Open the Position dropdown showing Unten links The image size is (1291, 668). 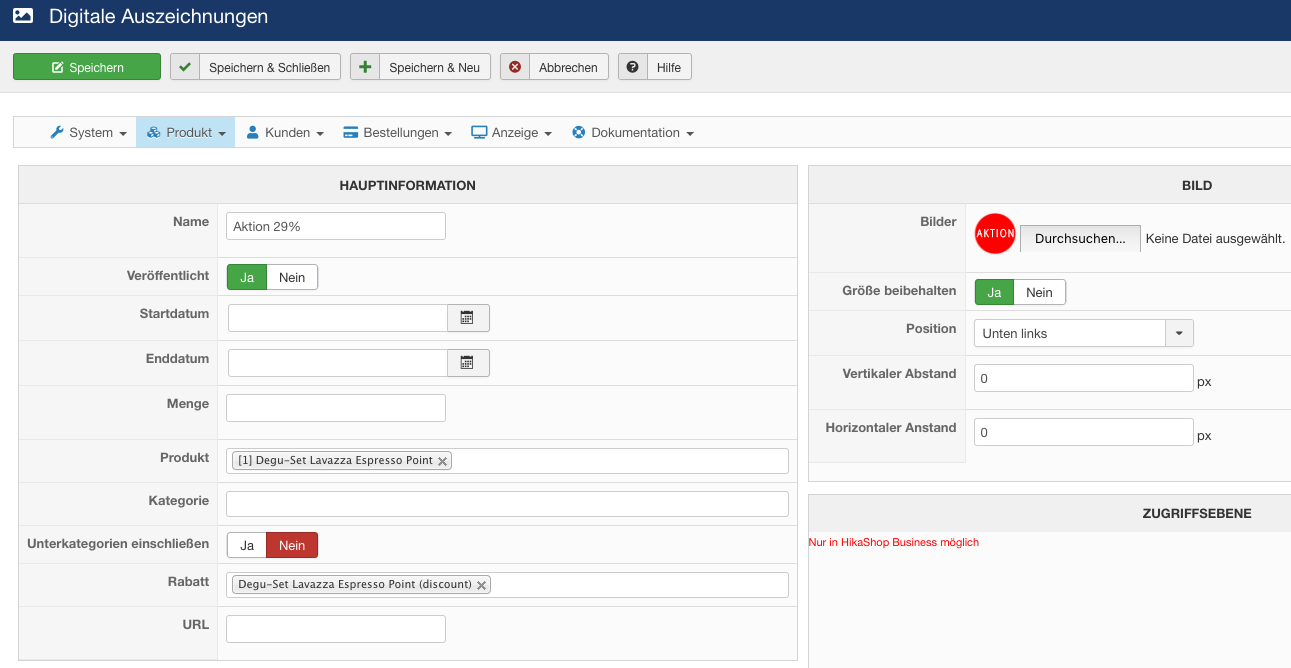[1083, 333]
